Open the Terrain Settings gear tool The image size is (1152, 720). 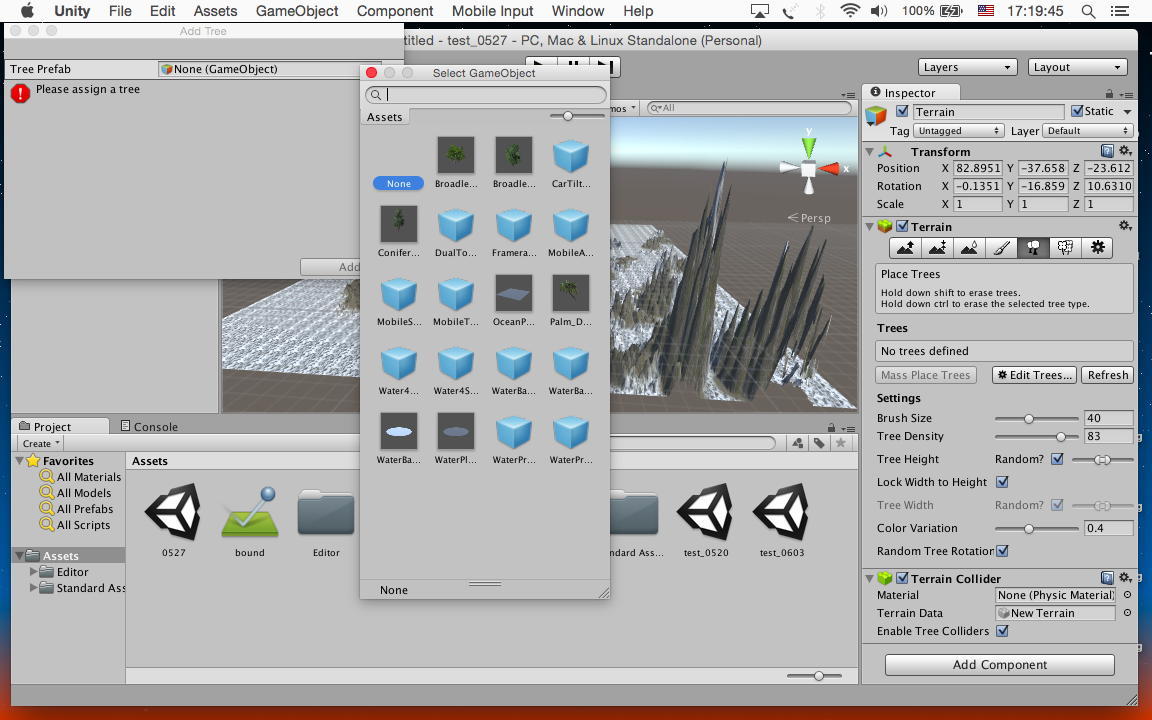pyautogui.click(x=1098, y=248)
